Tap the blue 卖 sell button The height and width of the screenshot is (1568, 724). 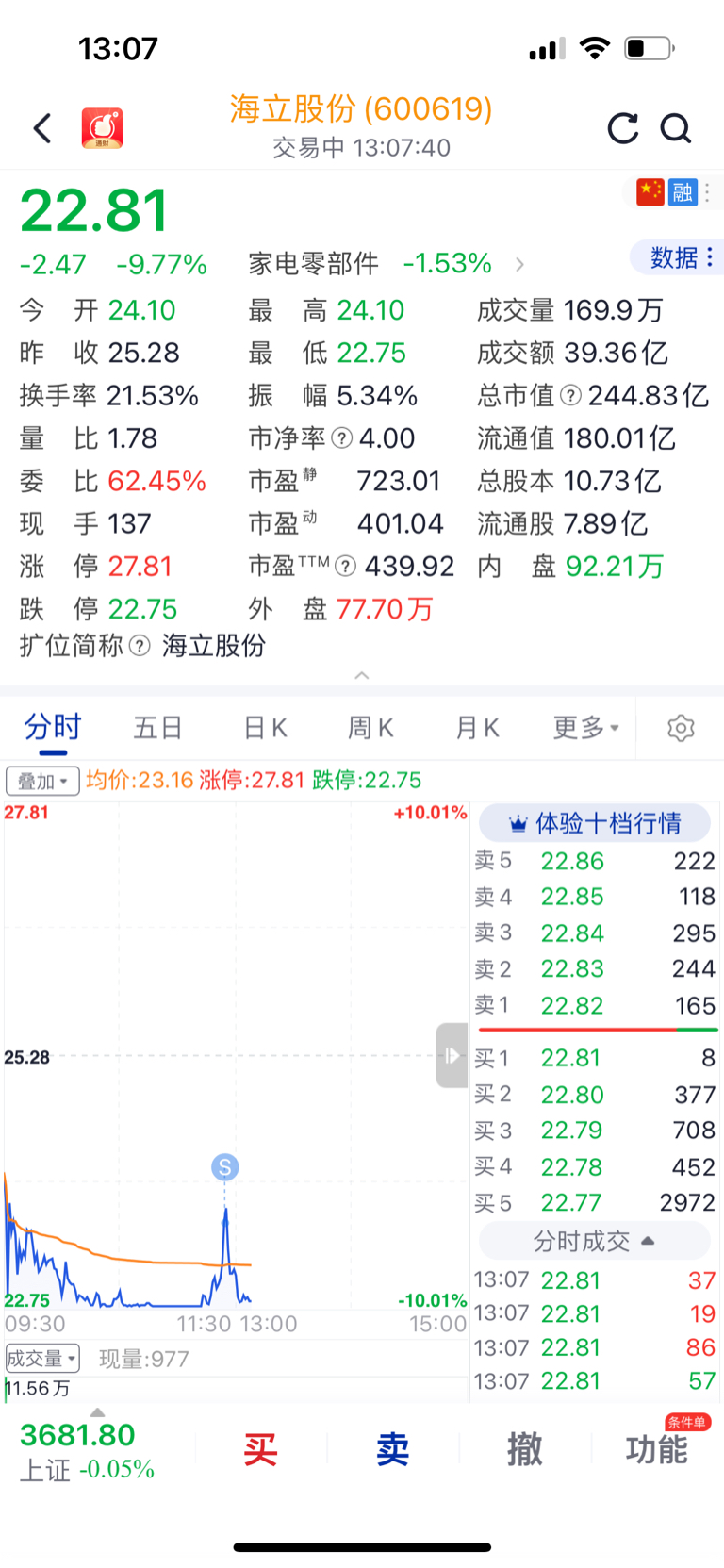392,1449
